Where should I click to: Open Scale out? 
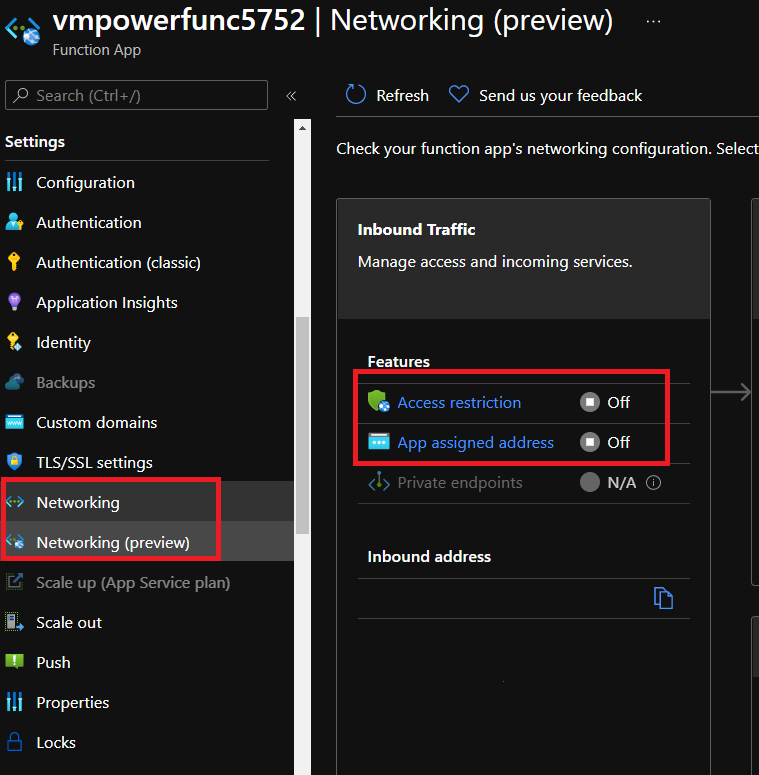point(69,623)
